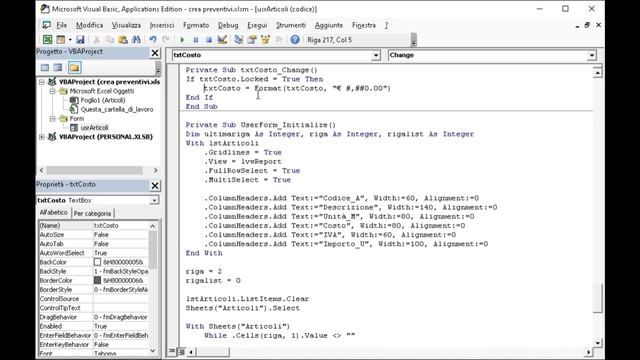Select Questa_cartella_di_lavoro in the tree
The image size is (640, 360).
tap(117, 109)
